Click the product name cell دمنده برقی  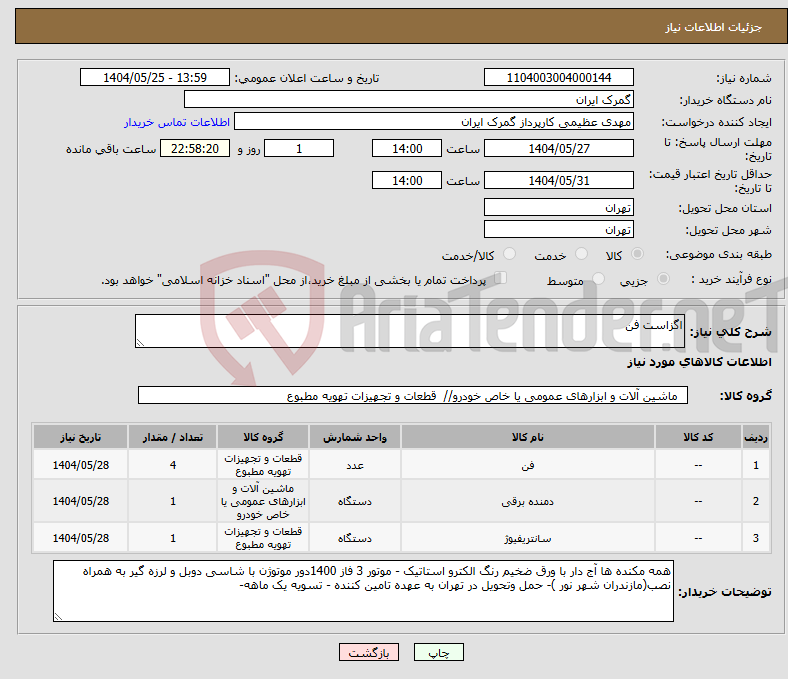click(x=528, y=501)
